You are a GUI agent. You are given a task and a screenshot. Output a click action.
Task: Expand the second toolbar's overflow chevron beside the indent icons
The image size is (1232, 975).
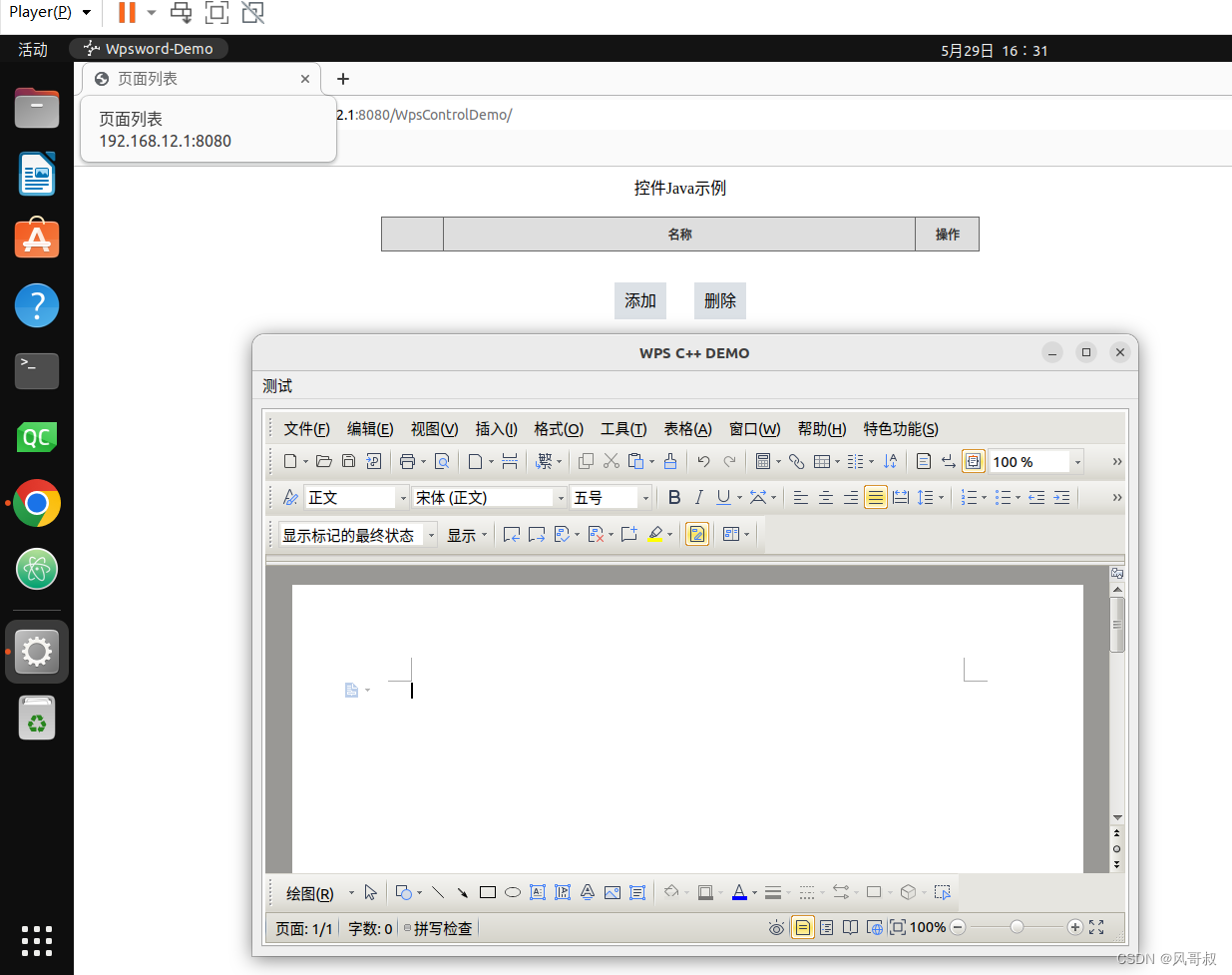coord(1117,497)
